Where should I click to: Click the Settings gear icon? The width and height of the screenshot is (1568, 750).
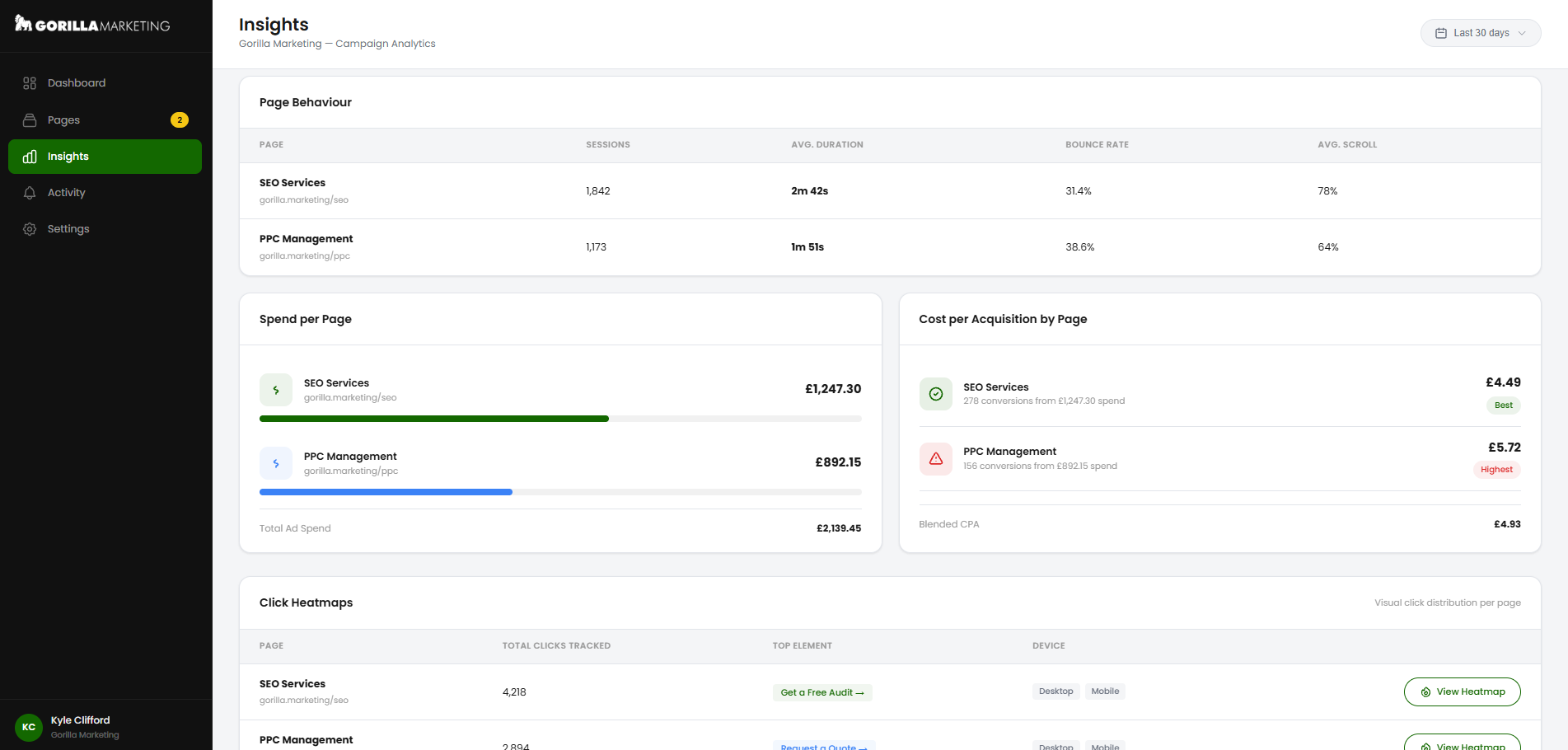click(x=30, y=229)
